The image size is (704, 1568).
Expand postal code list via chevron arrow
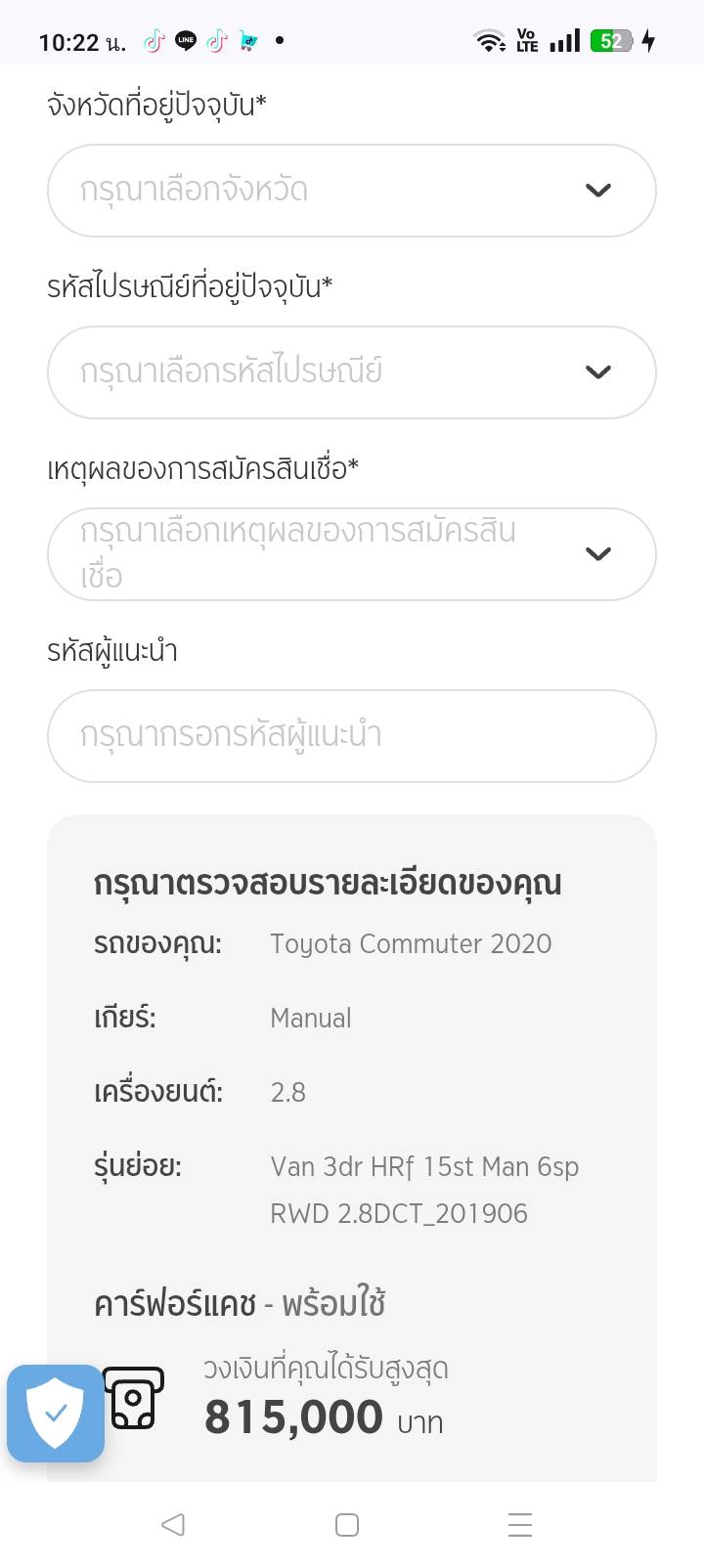[598, 372]
